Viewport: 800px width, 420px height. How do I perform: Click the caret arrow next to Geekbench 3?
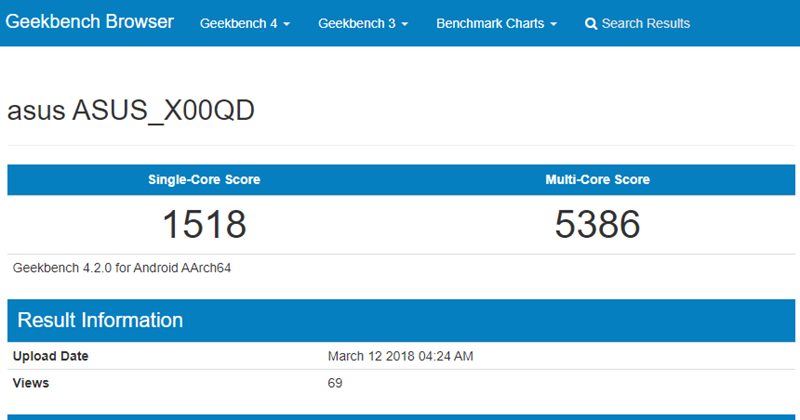[404, 24]
